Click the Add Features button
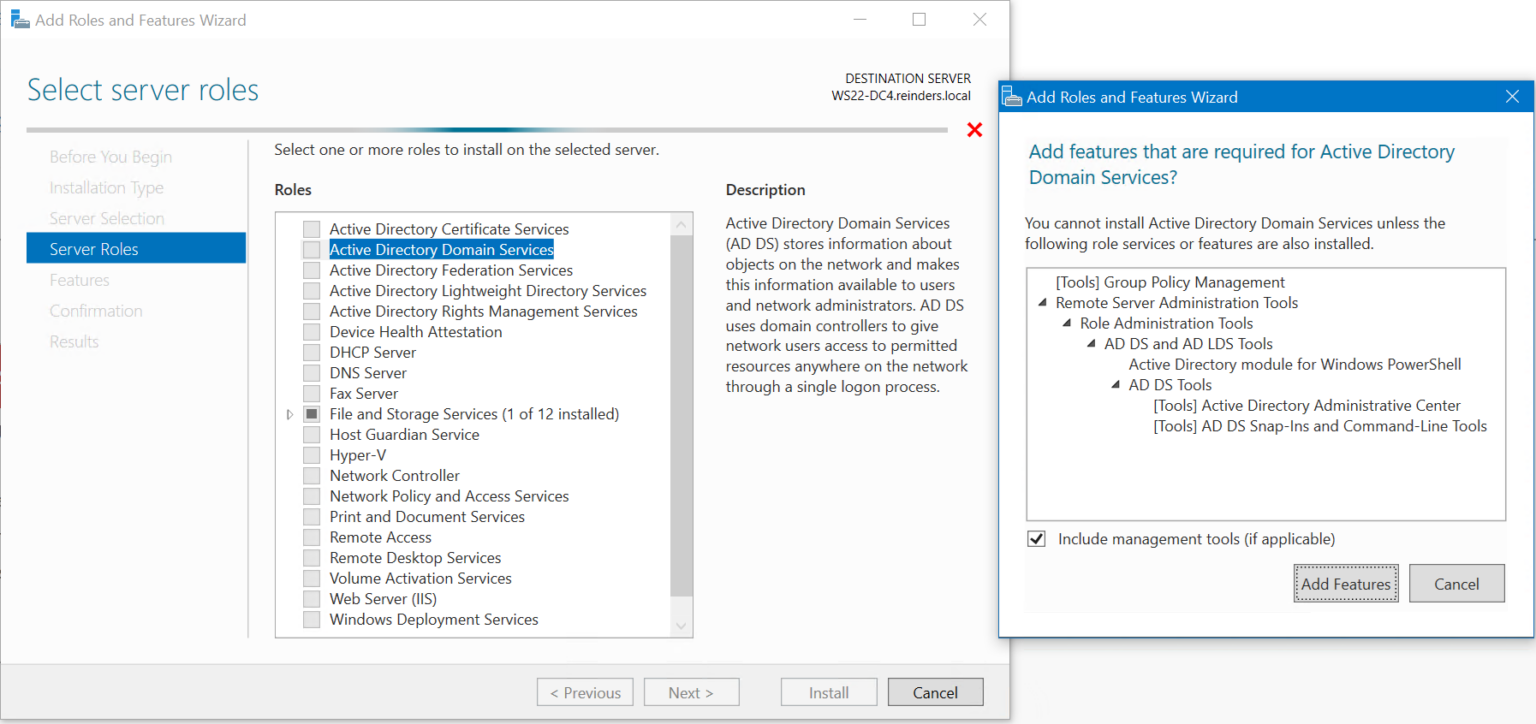This screenshot has height=724, width=1536. (x=1345, y=583)
